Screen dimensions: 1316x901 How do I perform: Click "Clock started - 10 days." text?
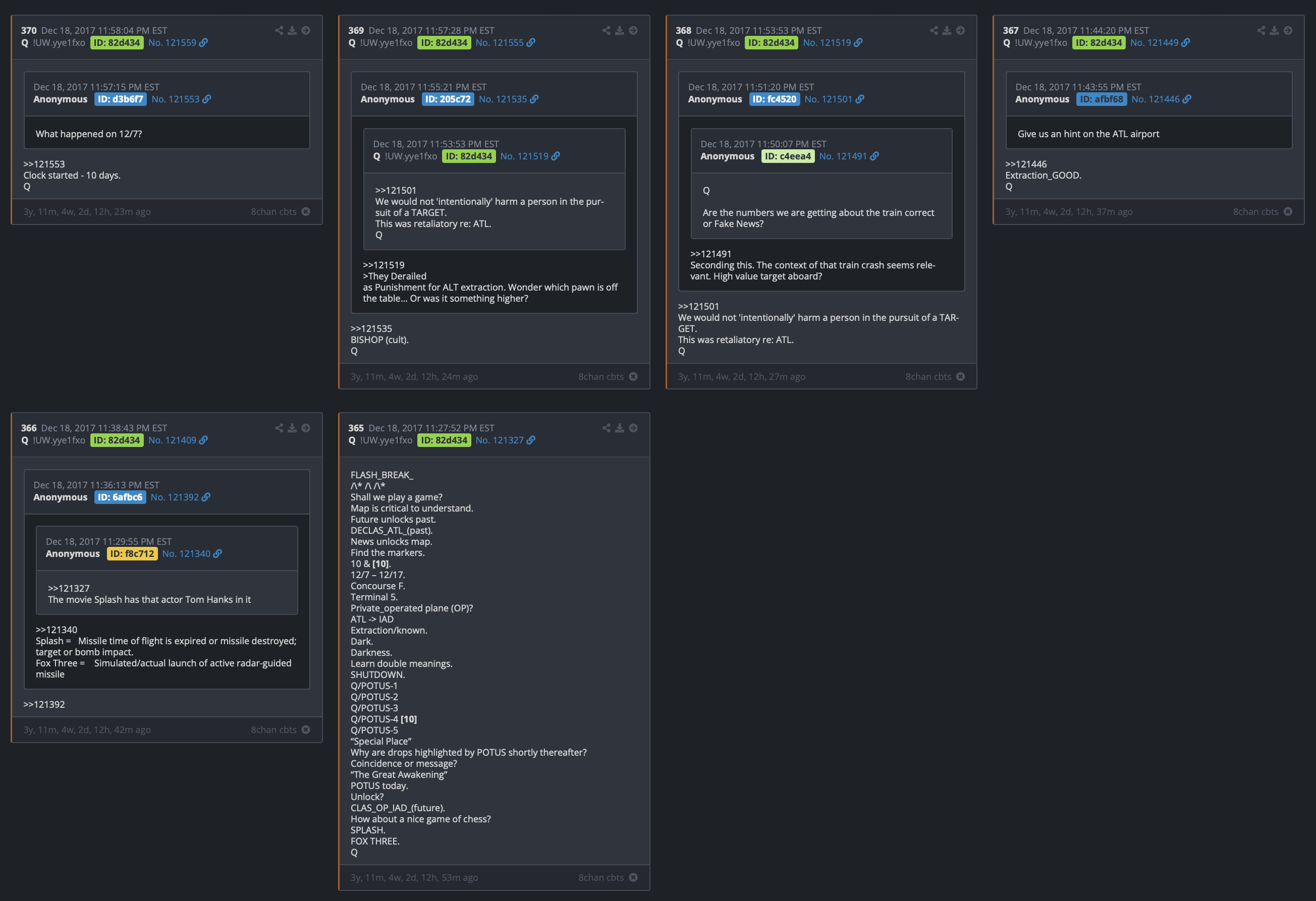point(72,176)
